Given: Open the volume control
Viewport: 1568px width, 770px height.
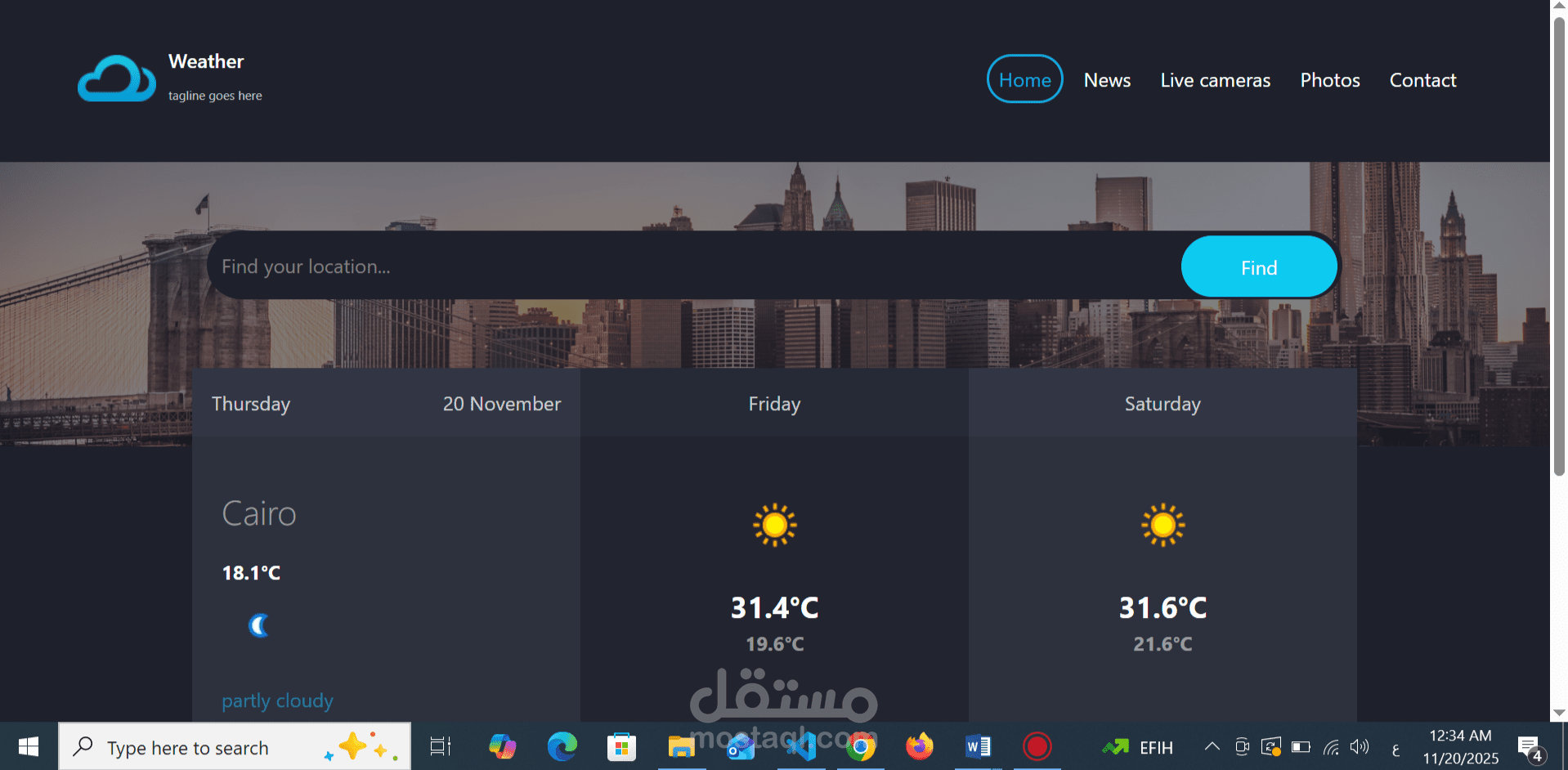Looking at the screenshot, I should click(x=1360, y=746).
